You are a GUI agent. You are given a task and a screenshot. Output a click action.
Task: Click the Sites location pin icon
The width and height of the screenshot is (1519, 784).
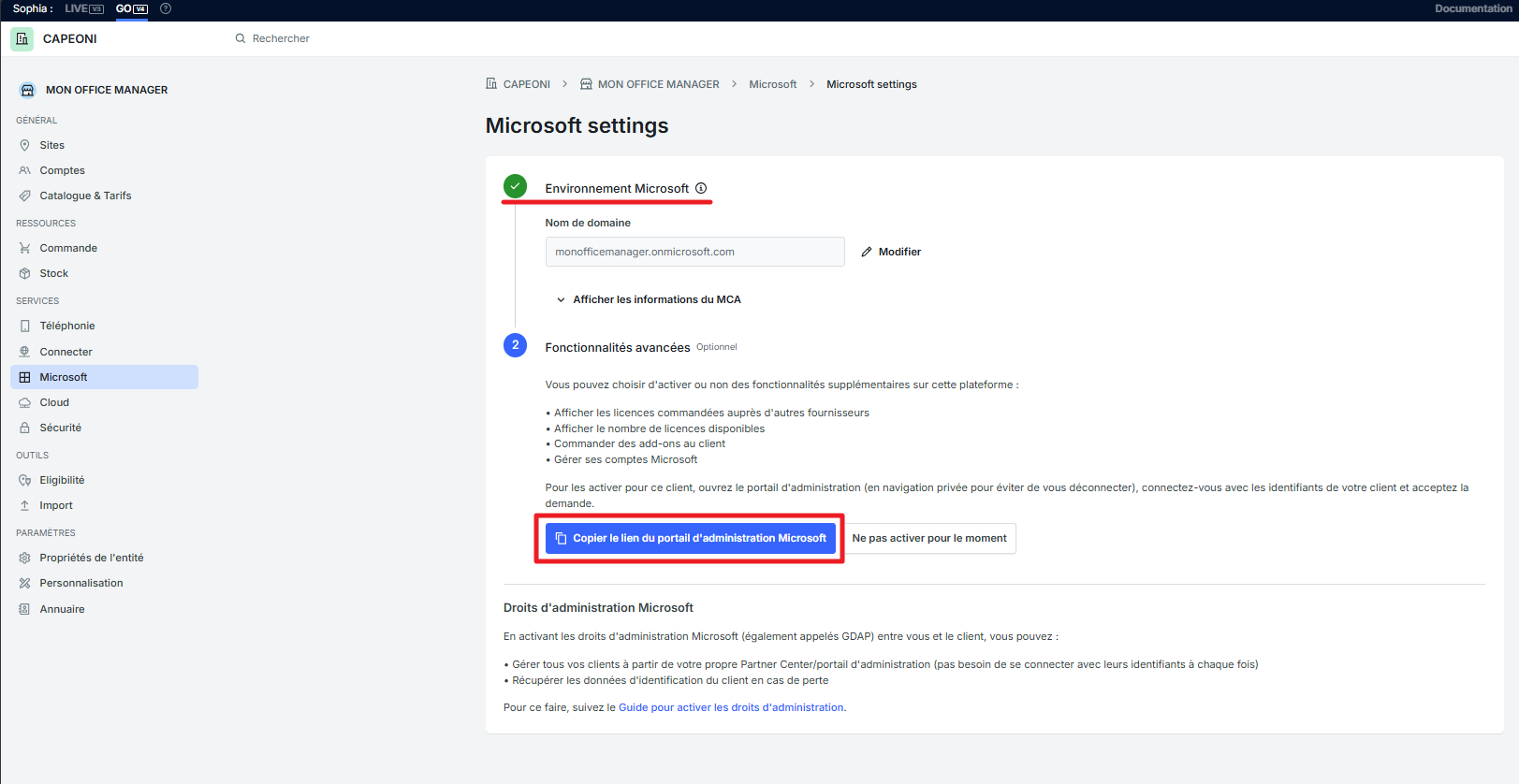tap(25, 145)
